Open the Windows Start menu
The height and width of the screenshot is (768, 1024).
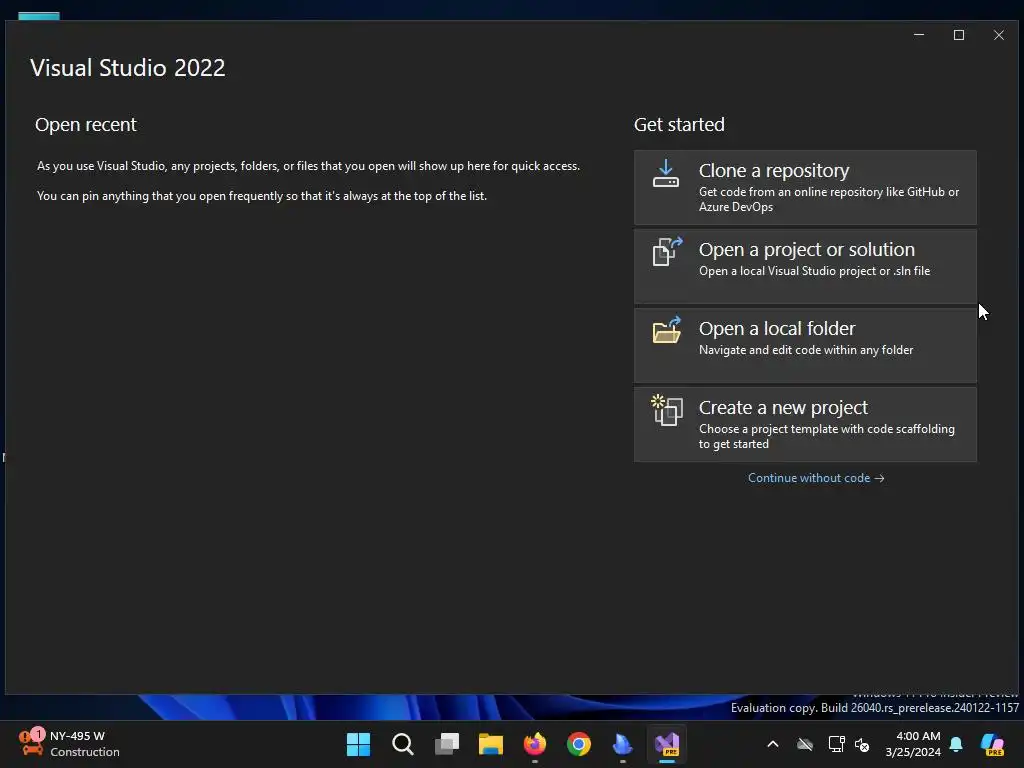click(x=358, y=744)
